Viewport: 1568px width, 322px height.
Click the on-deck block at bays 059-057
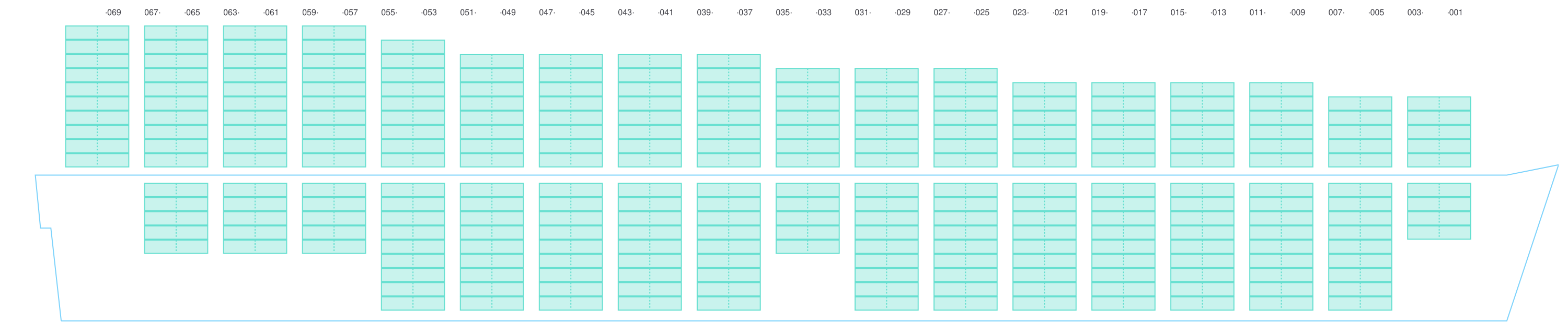333,96
